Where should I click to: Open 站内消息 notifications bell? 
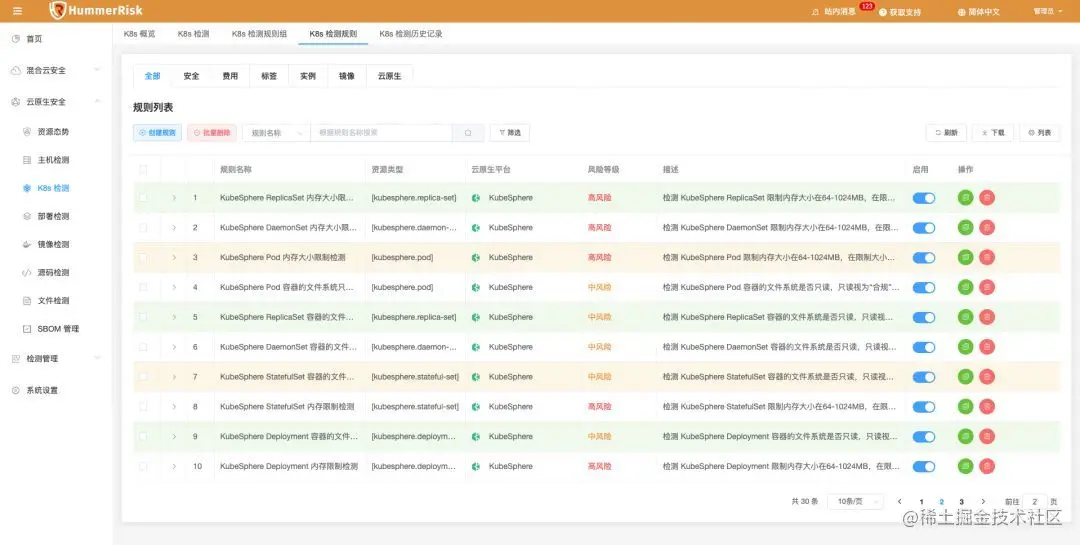tap(816, 12)
